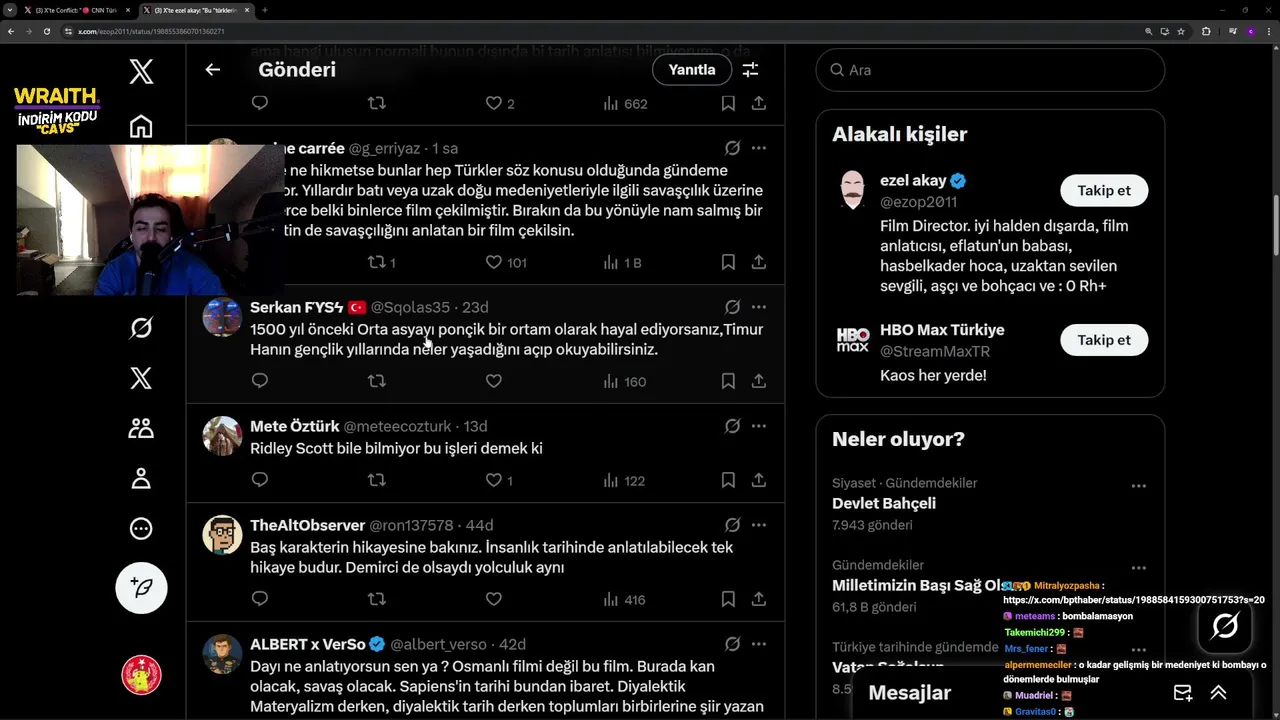
Task: Click the X logo in the sidebar top
Action: [x=141, y=71]
